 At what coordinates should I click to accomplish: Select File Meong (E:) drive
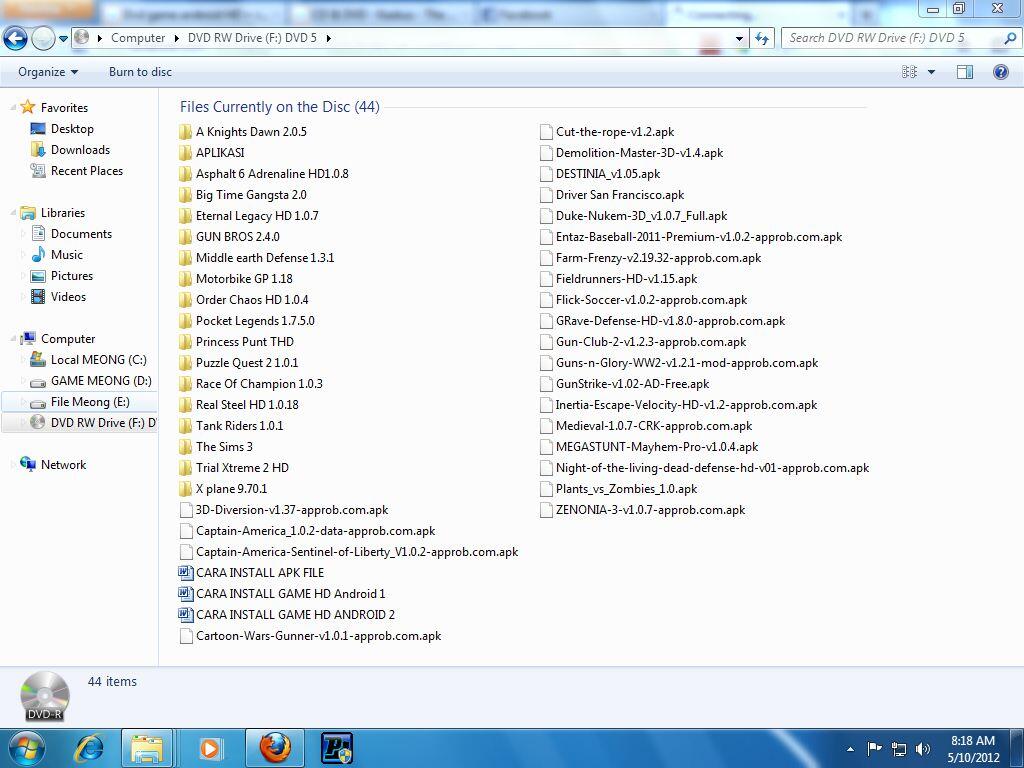(90, 402)
